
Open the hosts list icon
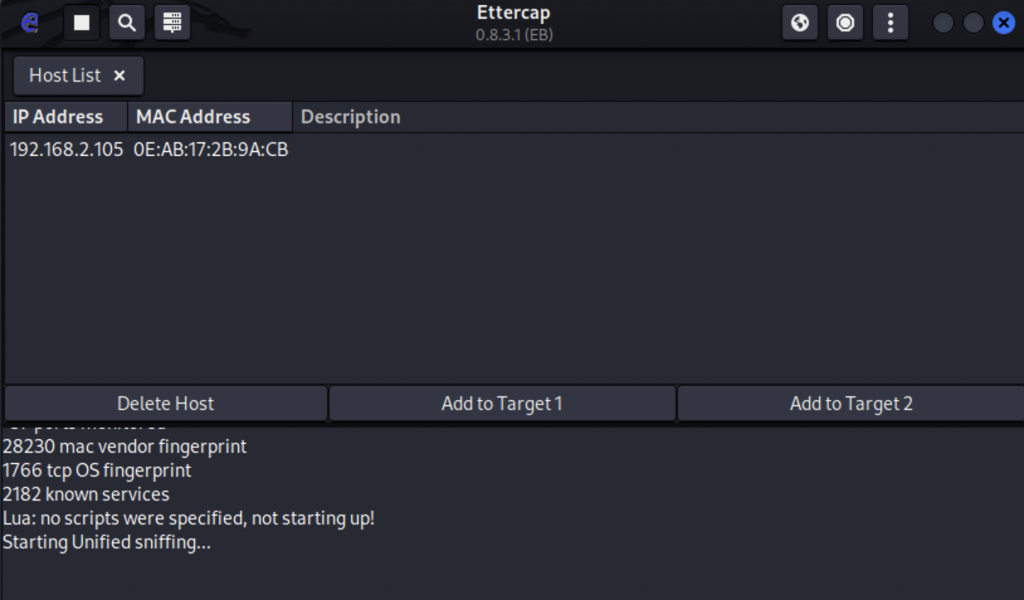pyautogui.click(x=172, y=23)
